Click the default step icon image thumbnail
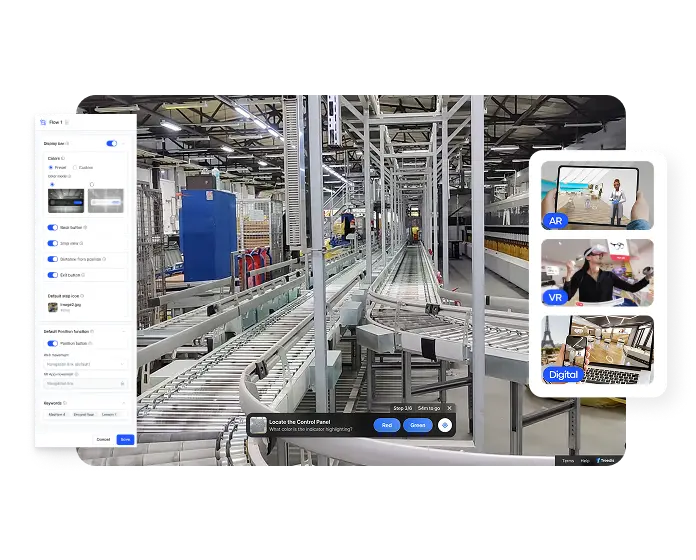Screen dimensions: 696x560 (x=53, y=307)
